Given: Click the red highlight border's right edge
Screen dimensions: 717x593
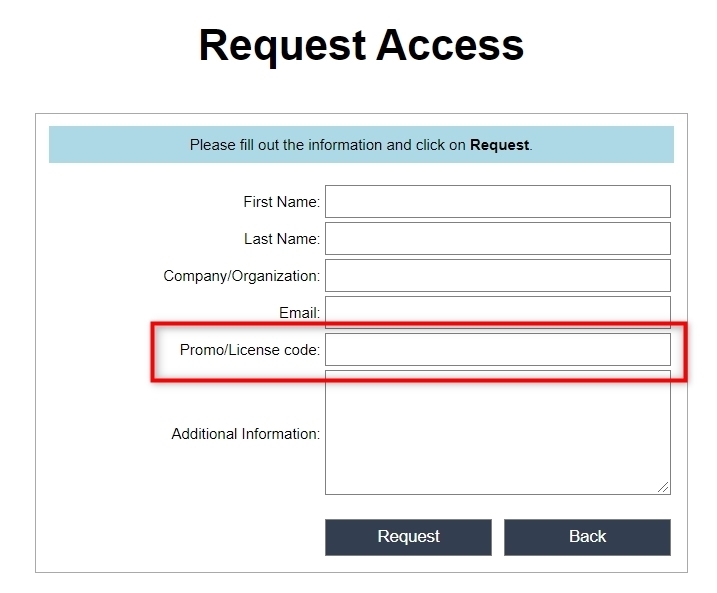Looking at the screenshot, I should pyautogui.click(x=686, y=350).
